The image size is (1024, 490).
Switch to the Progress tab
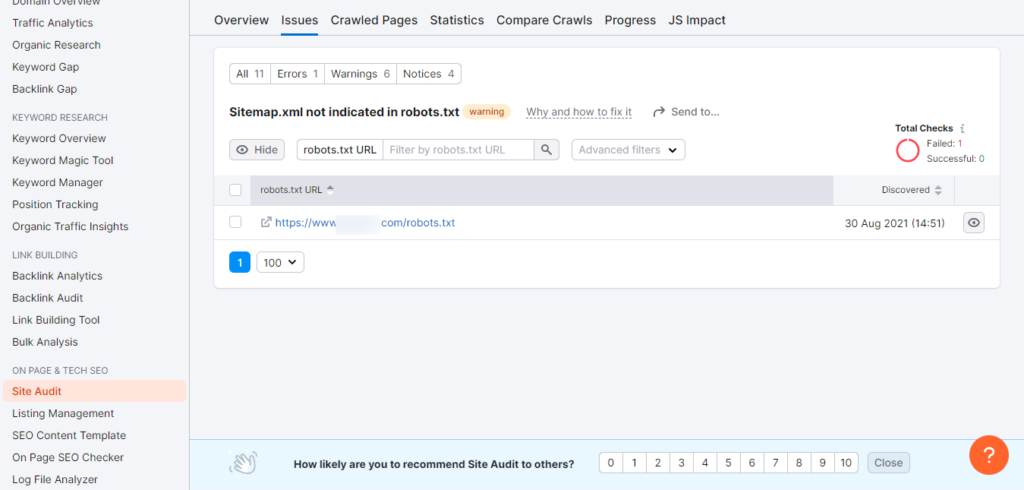click(630, 20)
